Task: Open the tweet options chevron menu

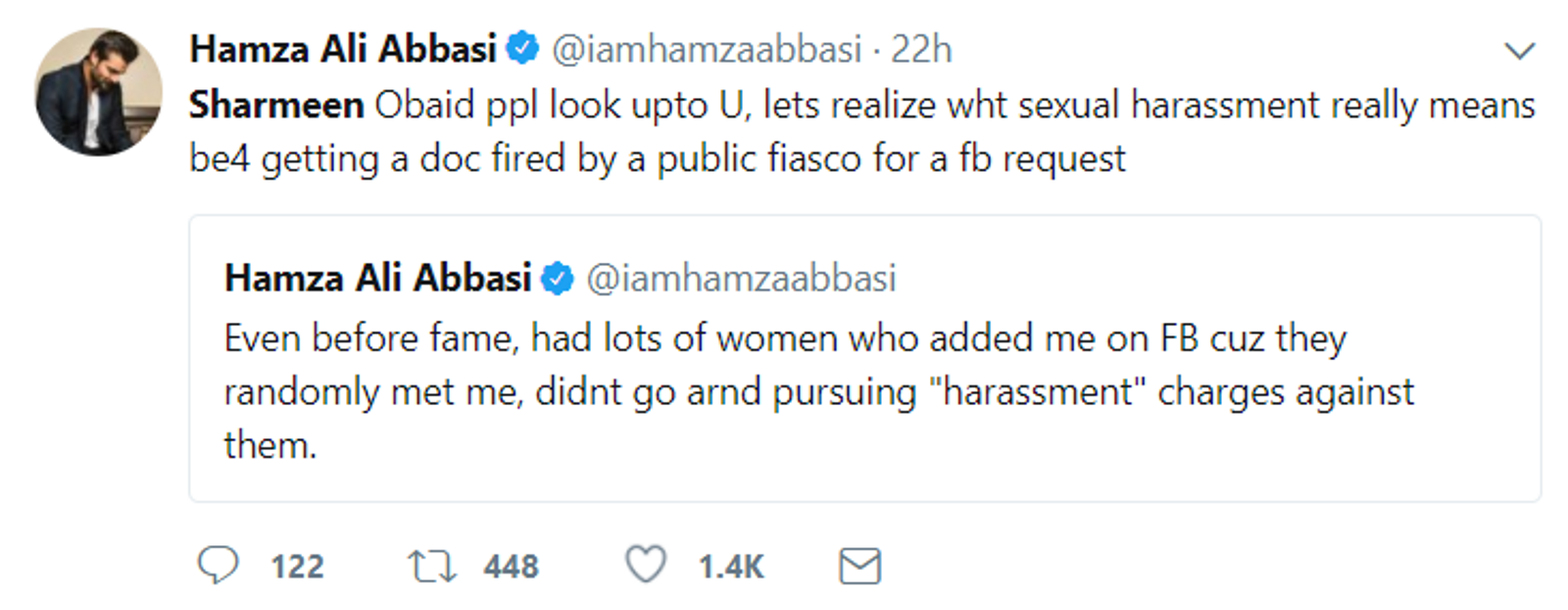Action: pyautogui.click(x=1519, y=50)
